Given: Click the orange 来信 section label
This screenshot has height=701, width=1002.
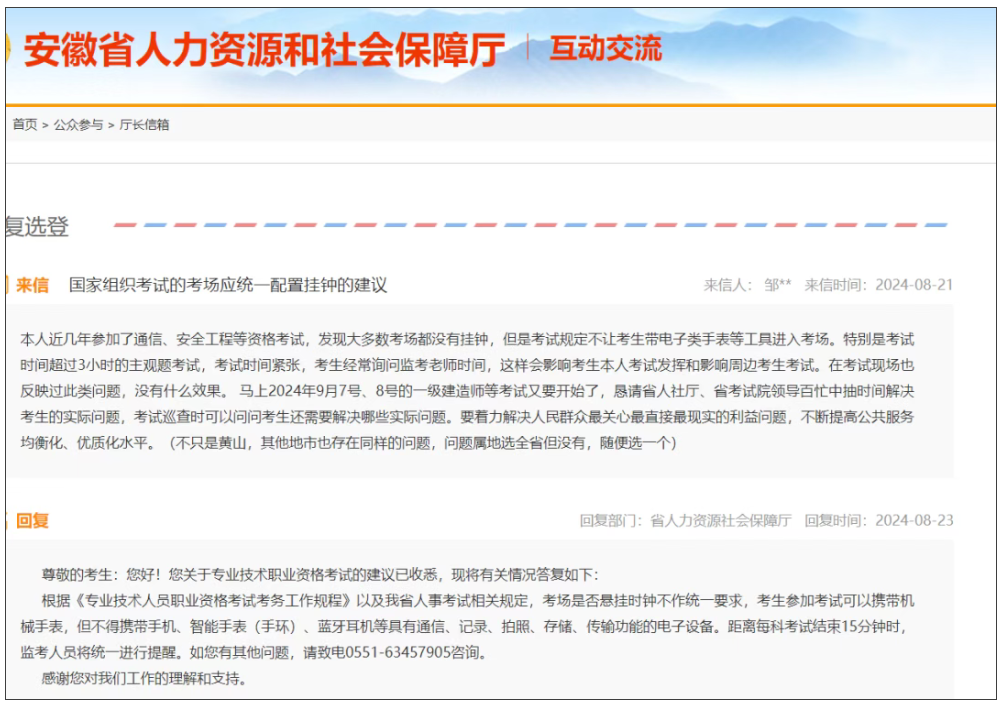Looking at the screenshot, I should (x=32, y=285).
